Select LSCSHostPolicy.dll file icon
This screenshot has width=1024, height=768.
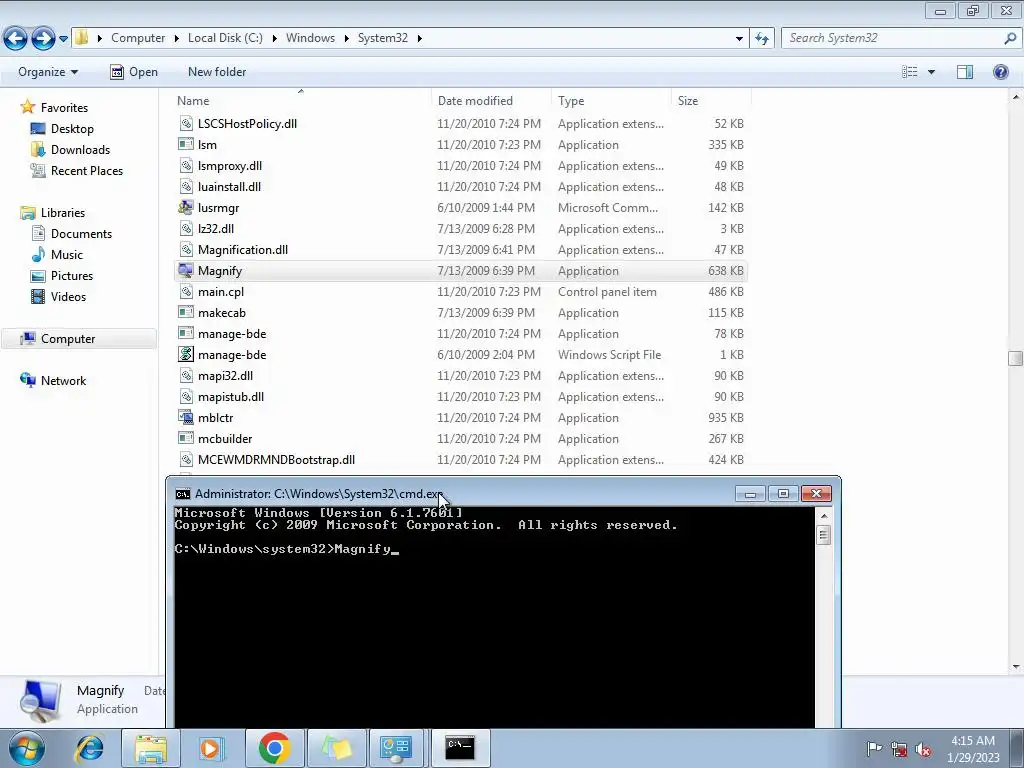click(x=185, y=123)
